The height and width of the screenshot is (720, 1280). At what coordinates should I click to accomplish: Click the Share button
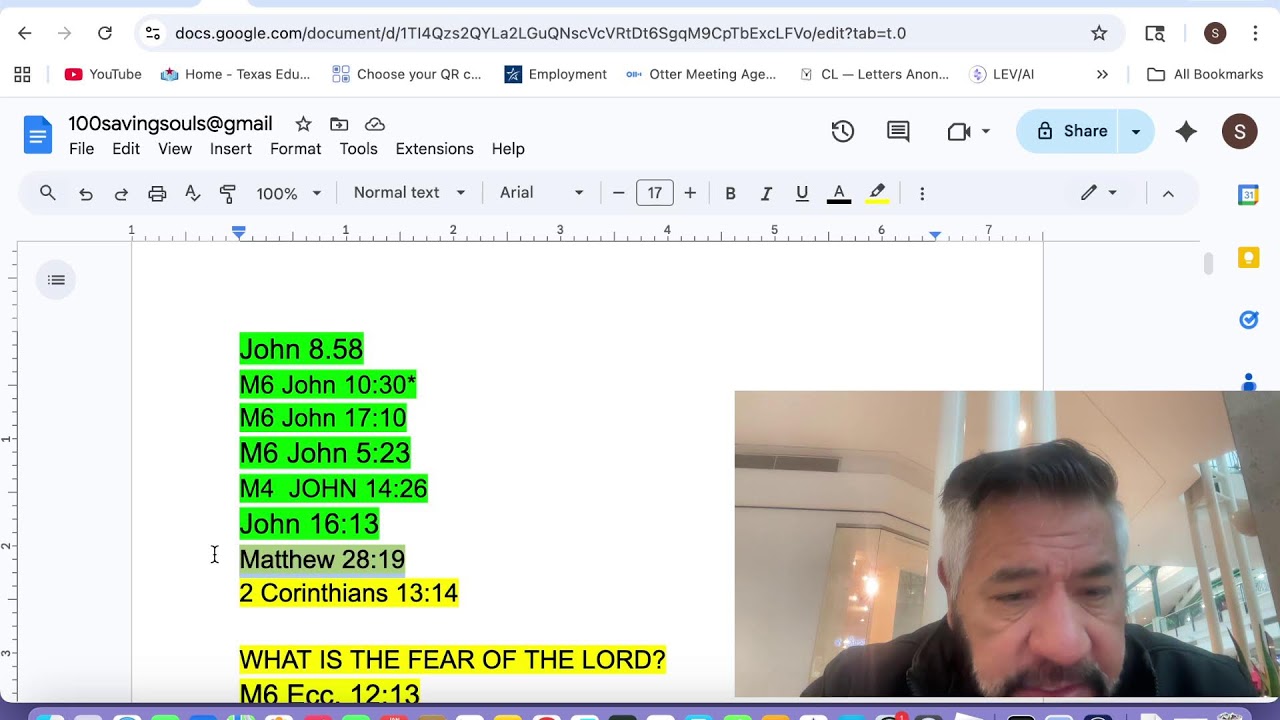point(1070,131)
